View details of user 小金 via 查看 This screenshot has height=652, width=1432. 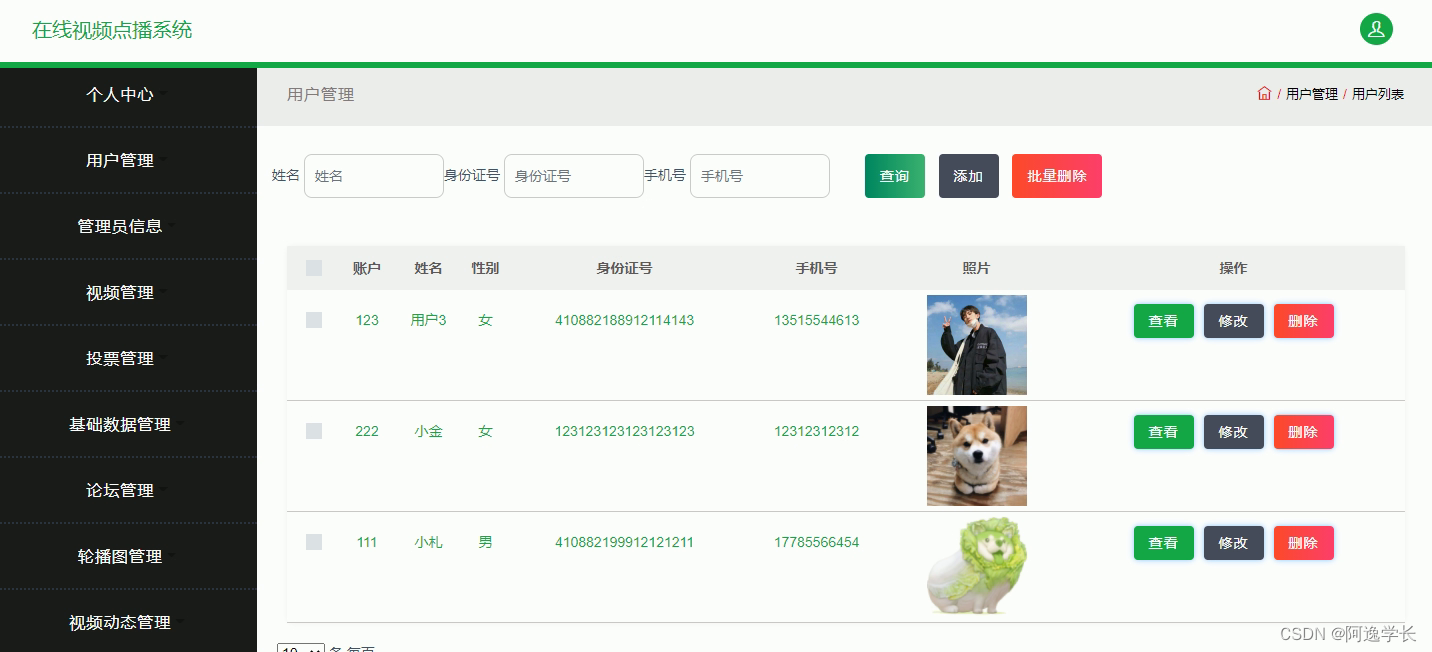tap(1164, 432)
